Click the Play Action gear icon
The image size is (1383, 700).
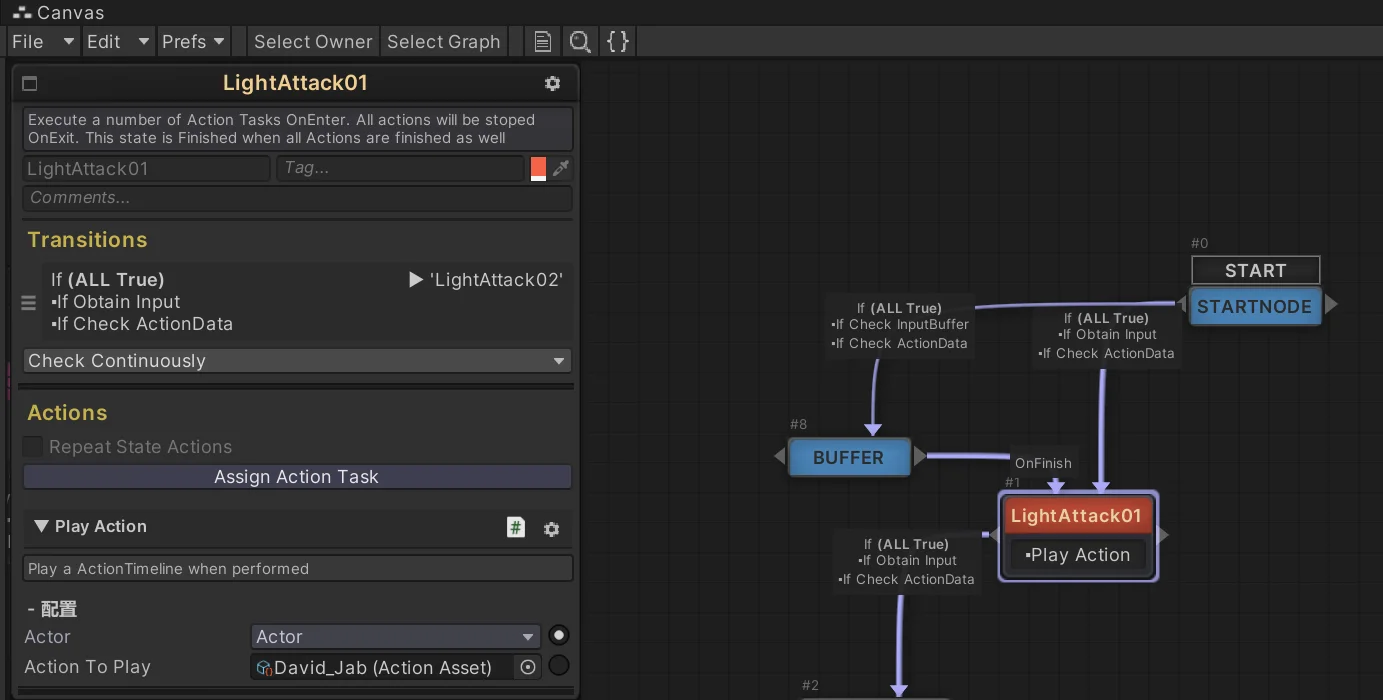pyautogui.click(x=551, y=529)
